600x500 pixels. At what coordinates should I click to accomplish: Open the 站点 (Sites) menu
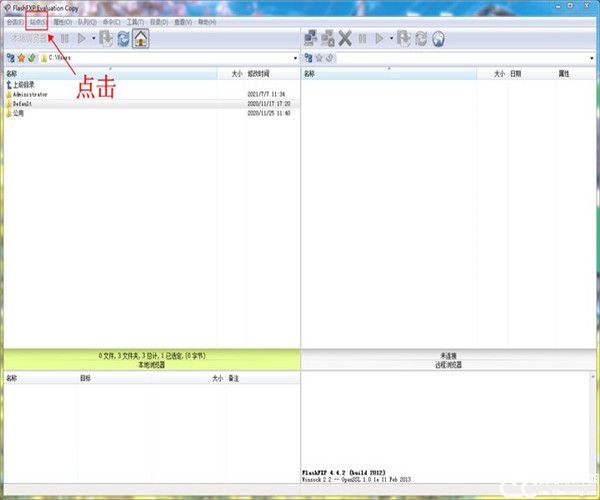pyautogui.click(x=38, y=21)
